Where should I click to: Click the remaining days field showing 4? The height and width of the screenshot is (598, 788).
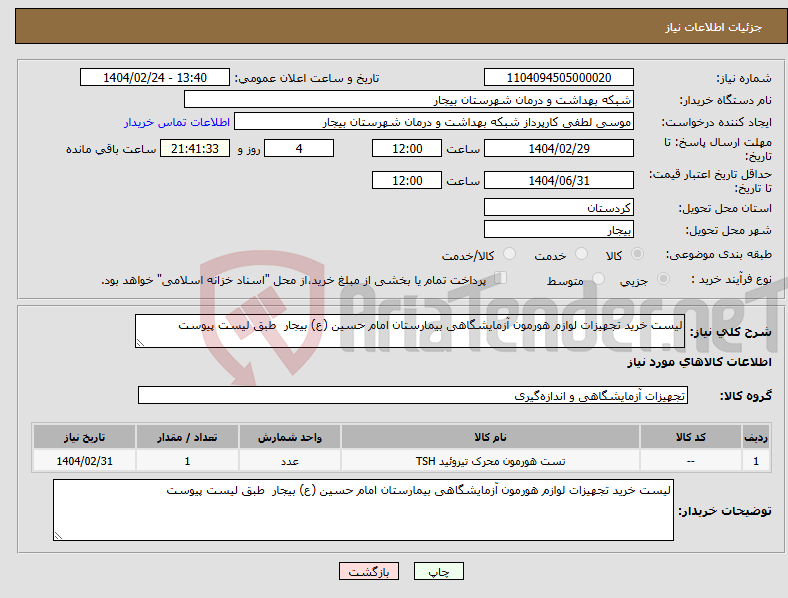point(299,148)
